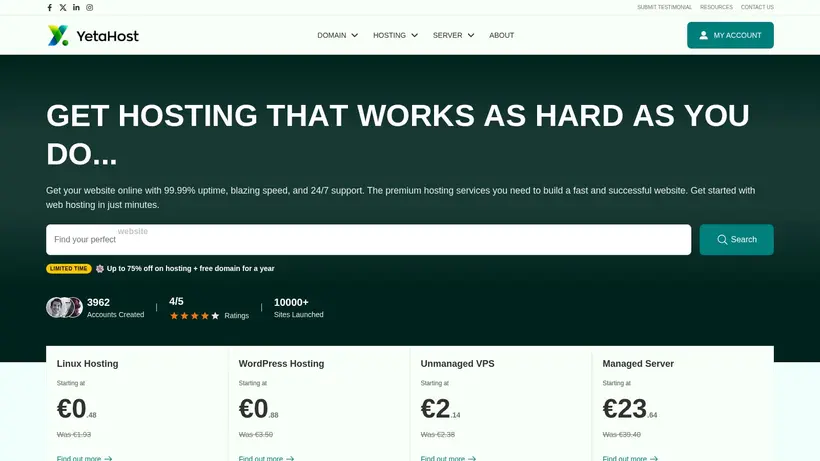Click the Search button
The height and width of the screenshot is (461, 820).
(736, 239)
